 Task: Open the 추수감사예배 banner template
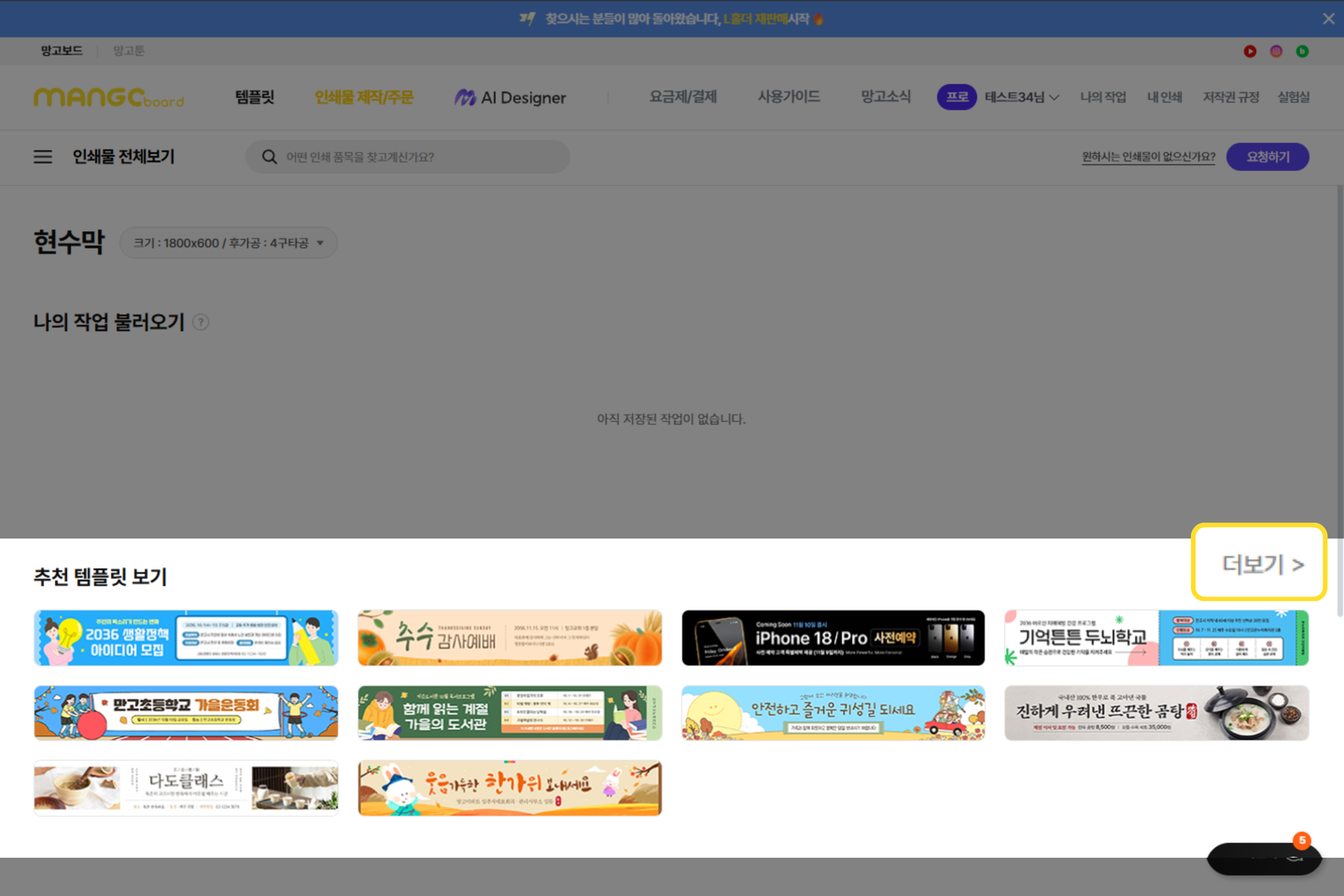(x=510, y=638)
